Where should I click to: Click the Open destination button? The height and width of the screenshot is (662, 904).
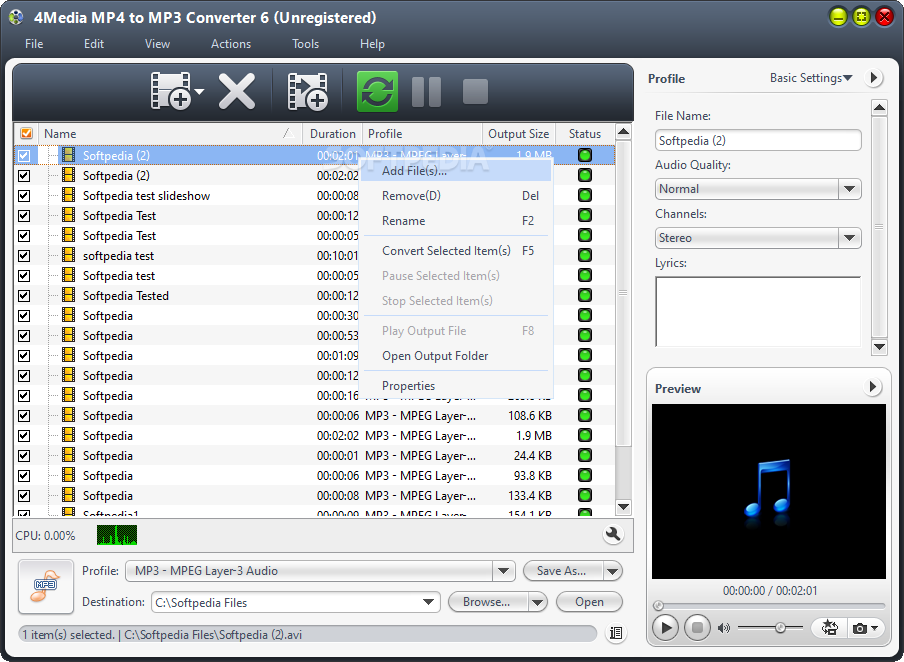(589, 602)
